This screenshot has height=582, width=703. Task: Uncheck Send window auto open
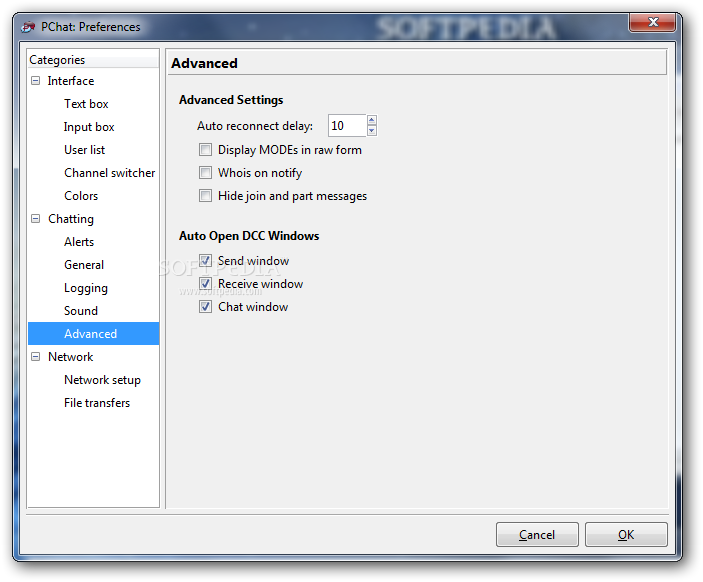point(205,261)
